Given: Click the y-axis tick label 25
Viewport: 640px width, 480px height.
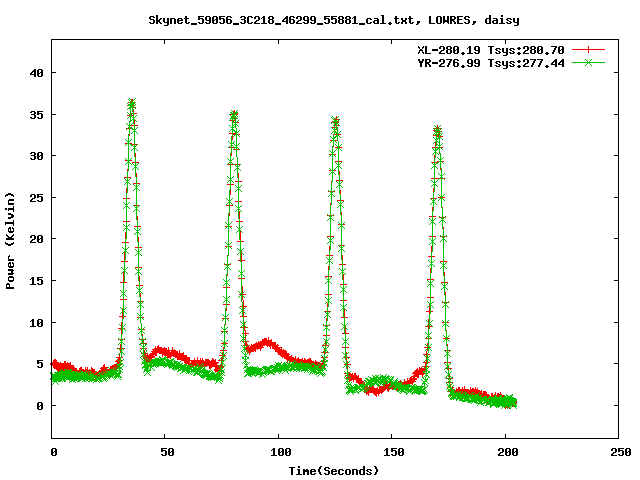Looking at the screenshot, I should tap(36, 198).
